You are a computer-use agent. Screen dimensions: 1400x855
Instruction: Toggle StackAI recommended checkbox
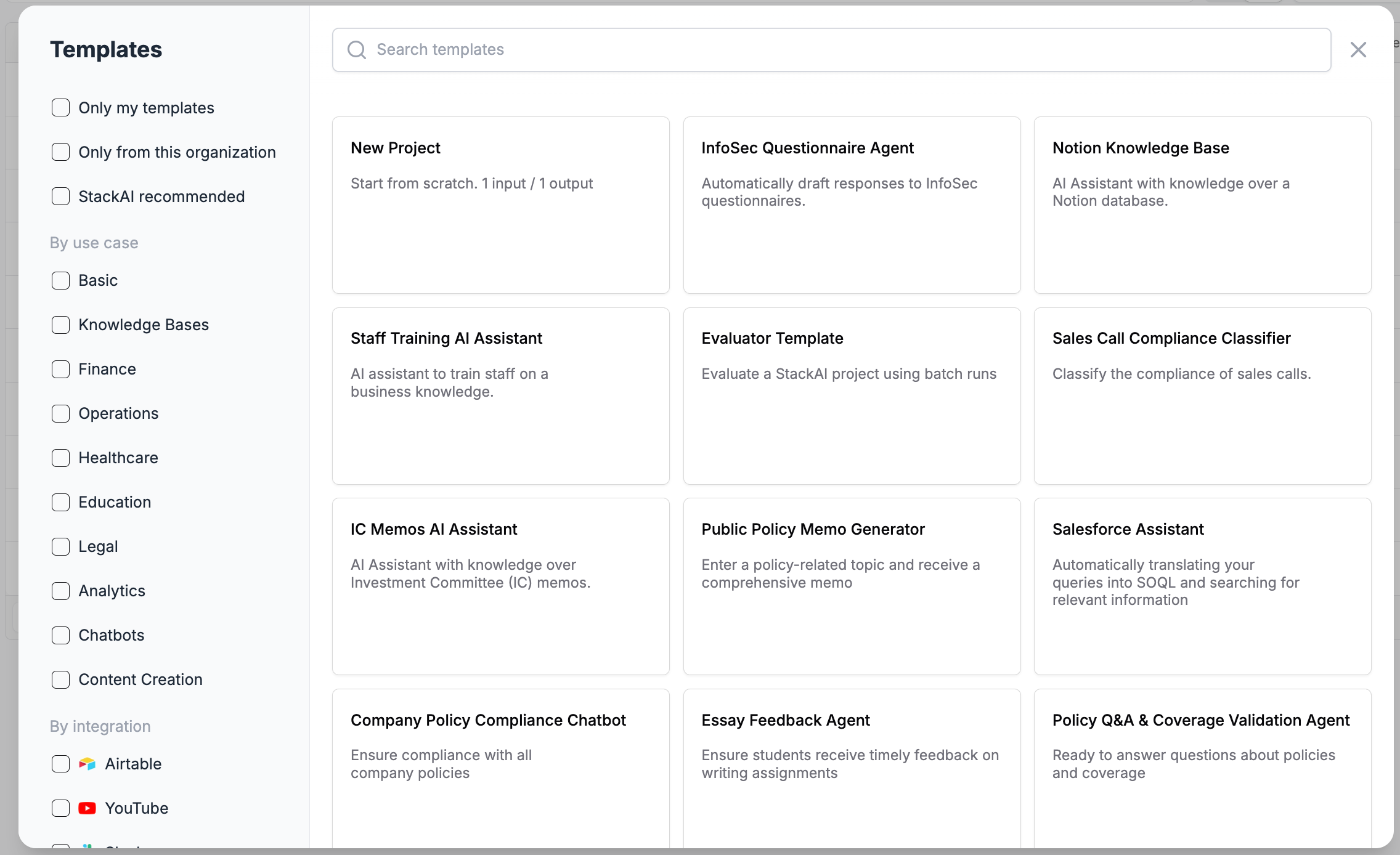pos(60,197)
